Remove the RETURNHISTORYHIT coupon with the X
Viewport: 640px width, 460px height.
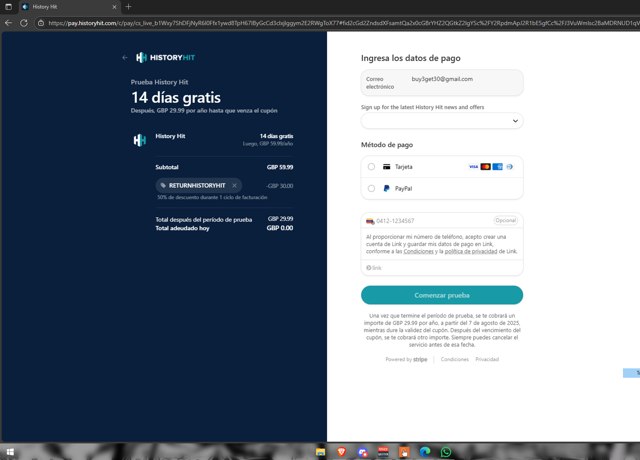pos(234,185)
